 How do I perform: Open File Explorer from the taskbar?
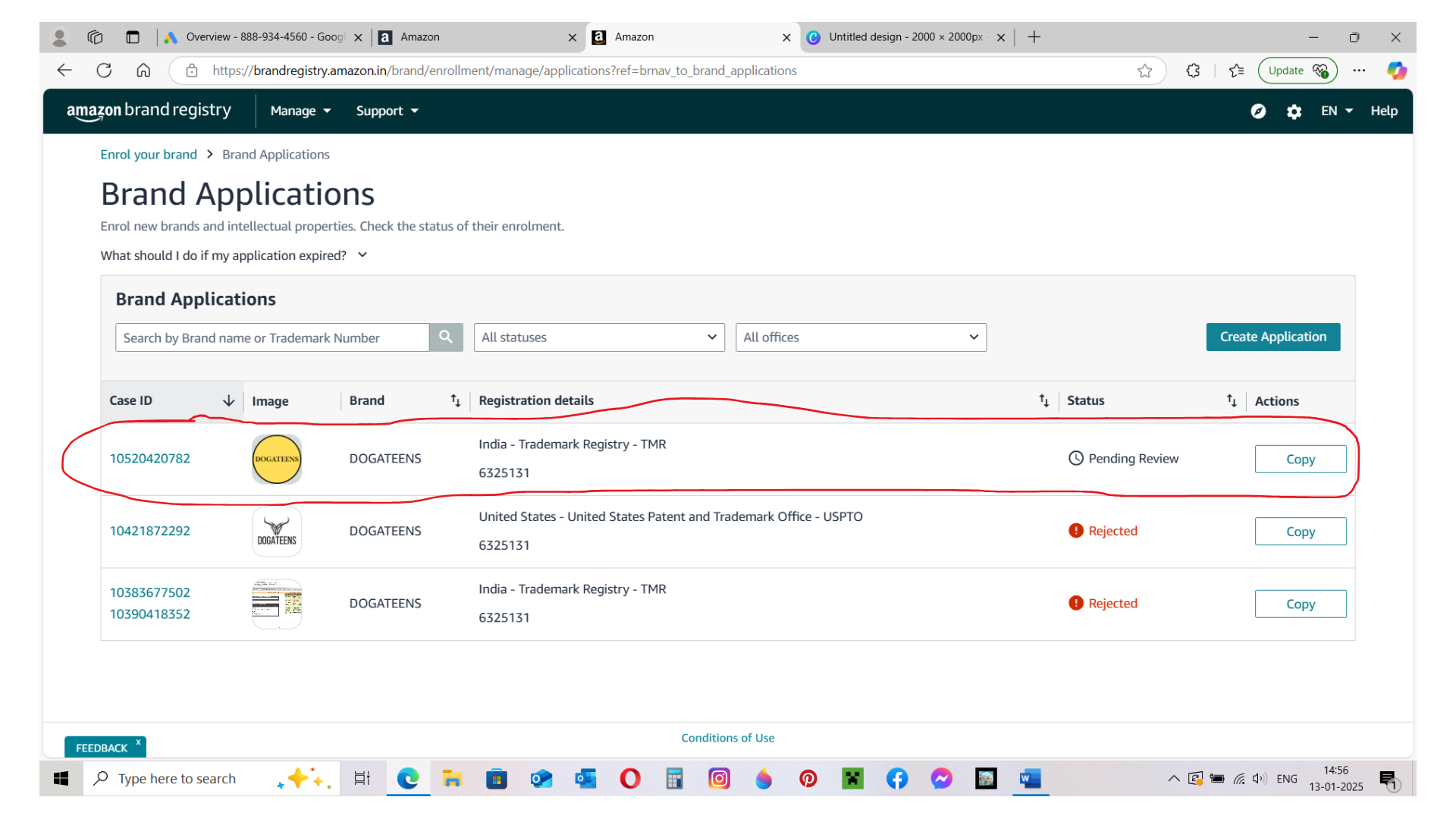pyautogui.click(x=452, y=779)
